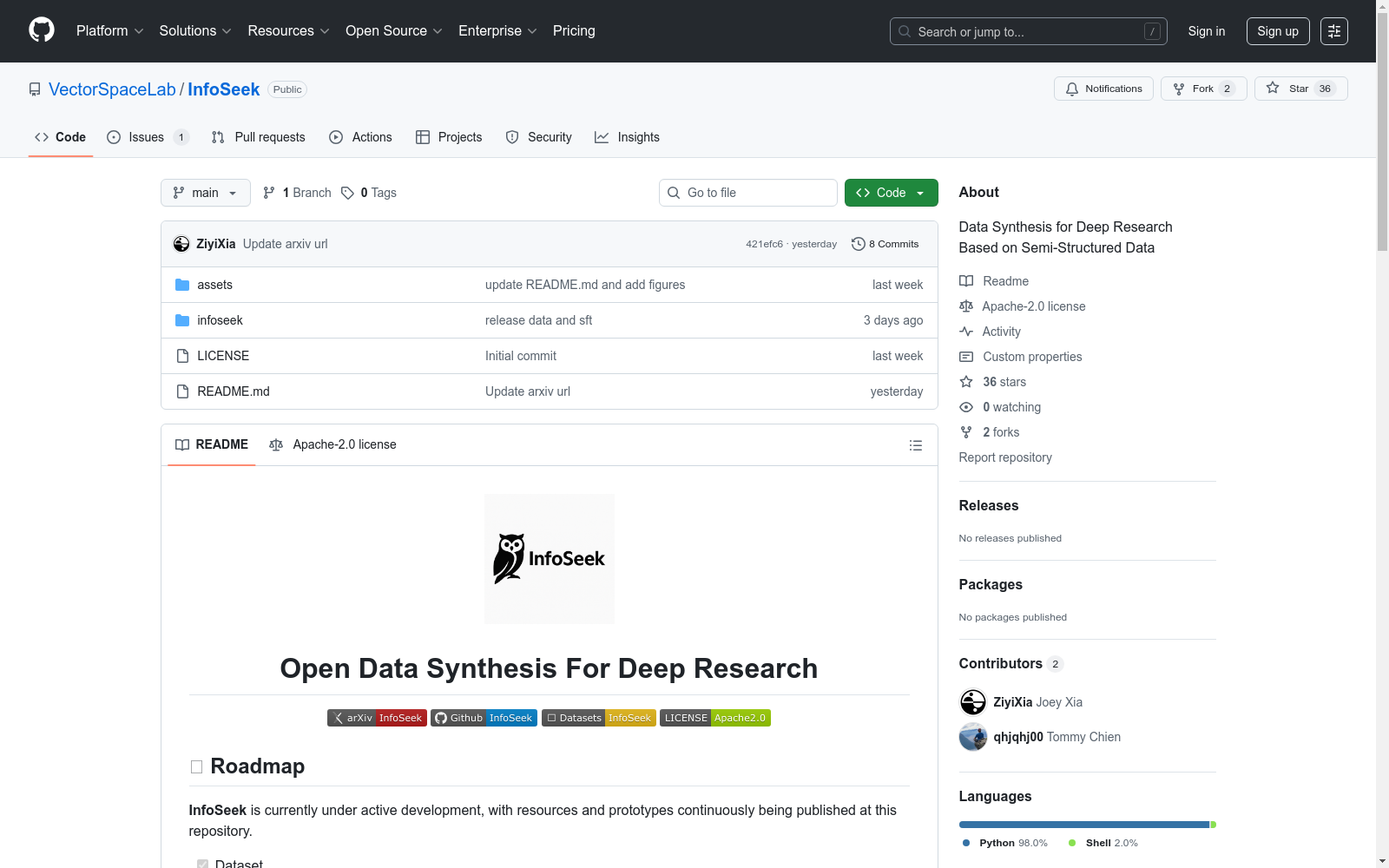The image size is (1389, 868).
Task: Click the Sign up button
Action: (x=1278, y=31)
